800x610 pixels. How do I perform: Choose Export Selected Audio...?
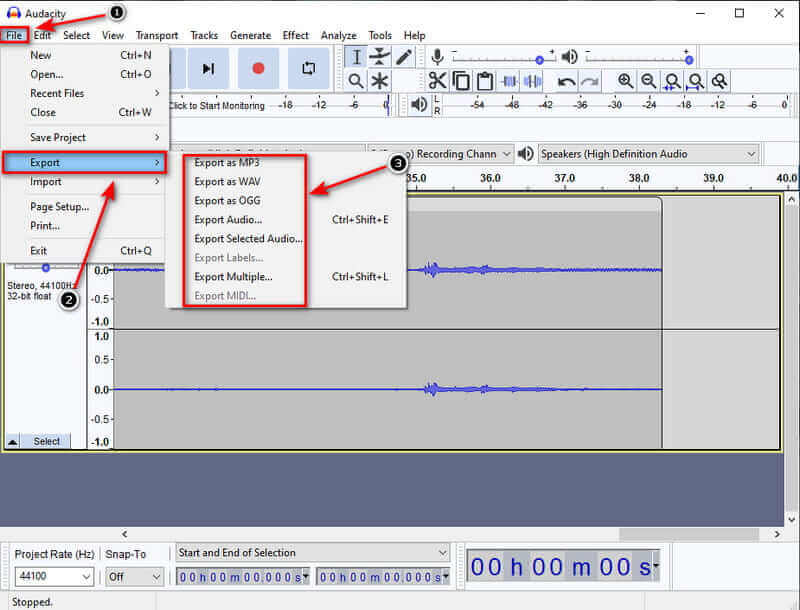pyautogui.click(x=248, y=239)
